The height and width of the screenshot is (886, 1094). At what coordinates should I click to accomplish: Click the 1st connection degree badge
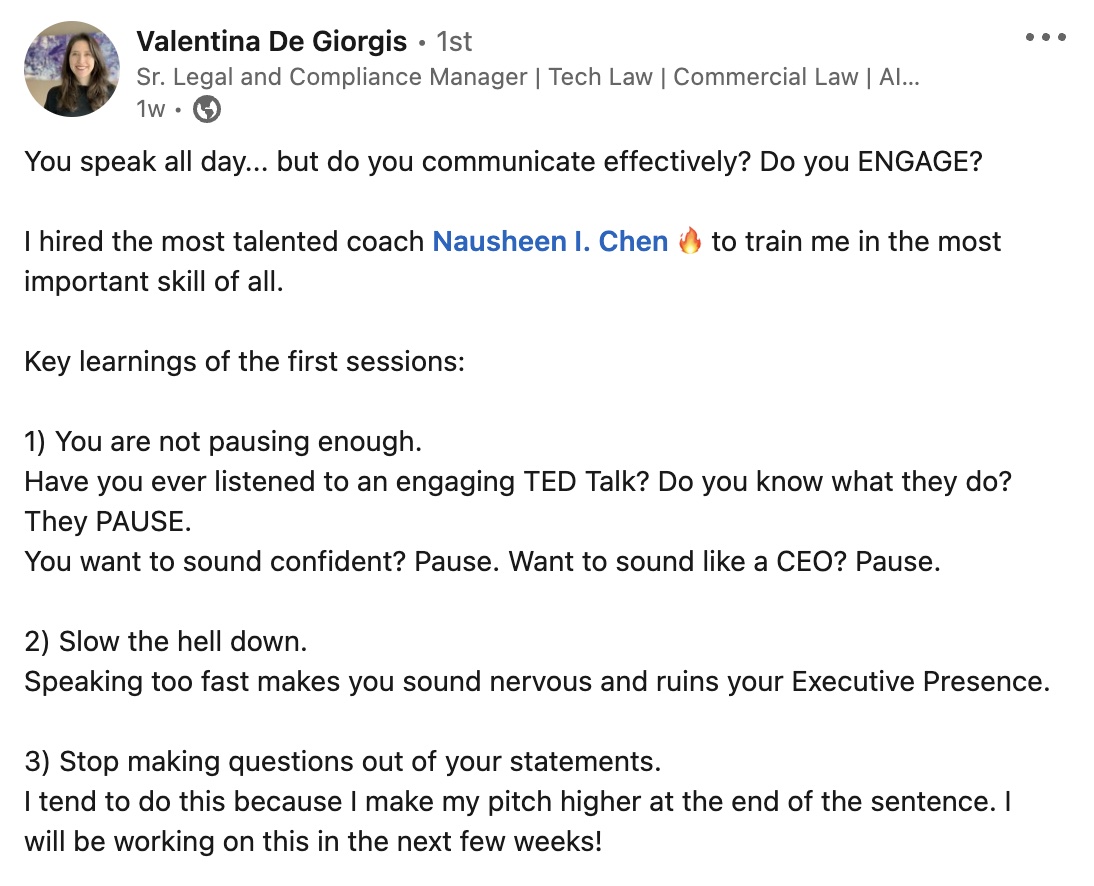454,42
